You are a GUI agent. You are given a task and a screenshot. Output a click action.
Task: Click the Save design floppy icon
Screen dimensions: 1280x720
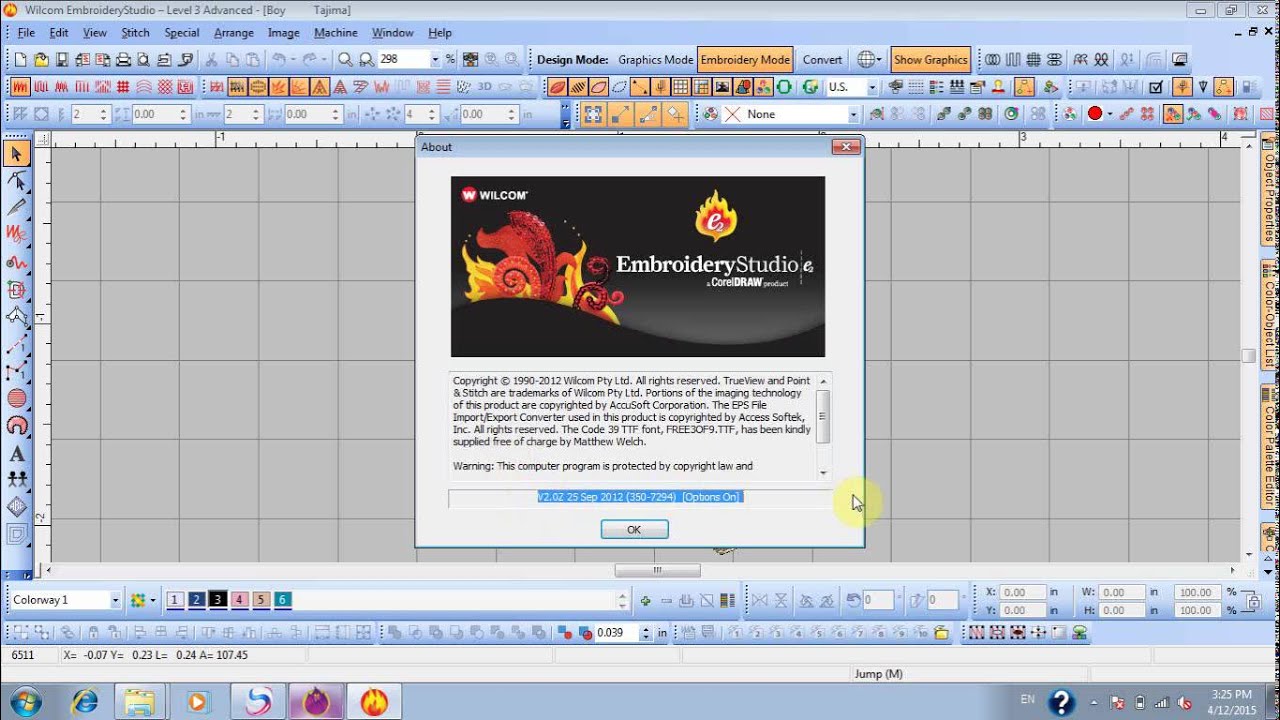pyautogui.click(x=62, y=60)
